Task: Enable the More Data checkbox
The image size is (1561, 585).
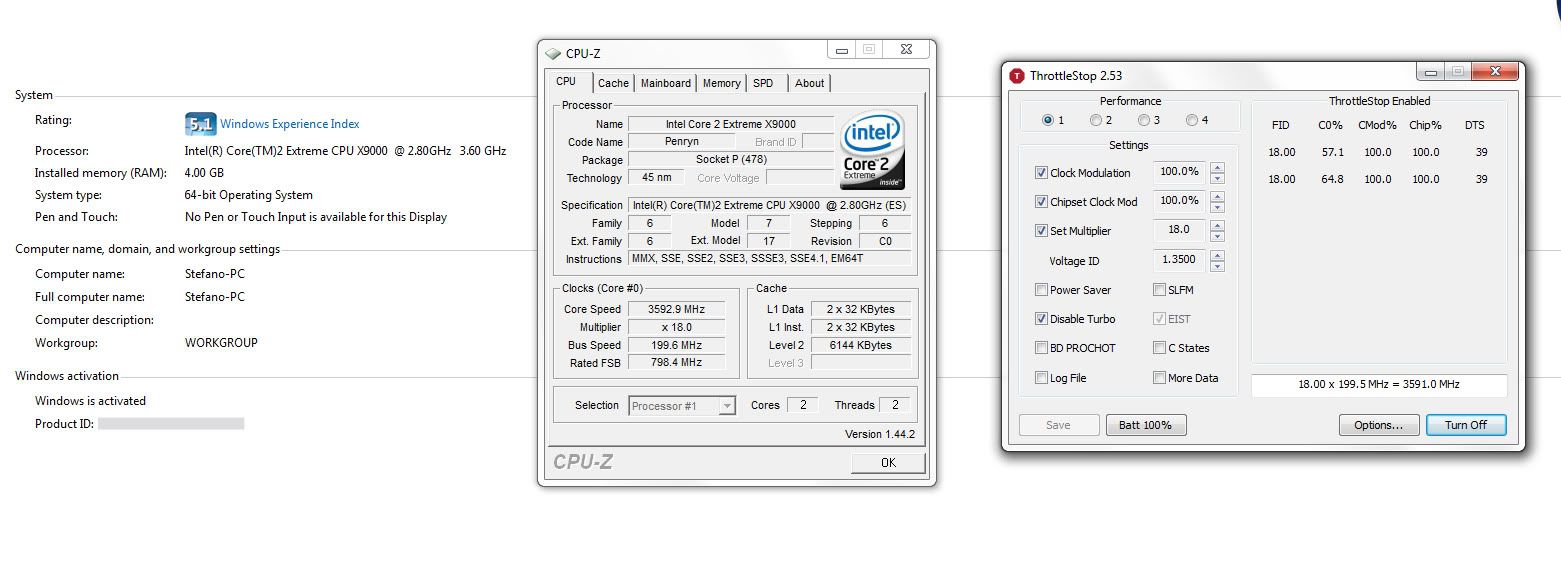Action: [1159, 378]
